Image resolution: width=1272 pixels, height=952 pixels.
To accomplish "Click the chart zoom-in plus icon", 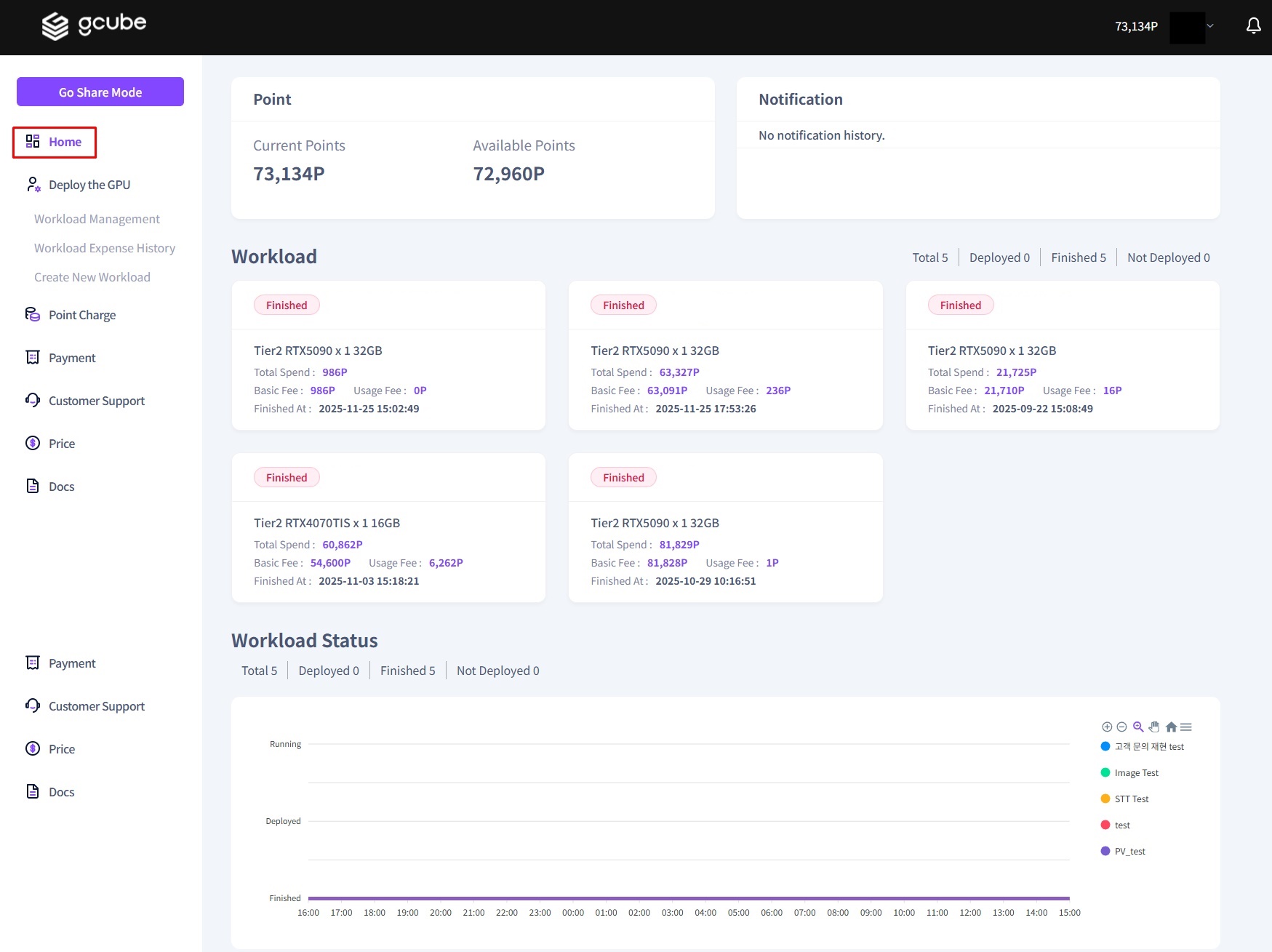I will tap(1107, 727).
